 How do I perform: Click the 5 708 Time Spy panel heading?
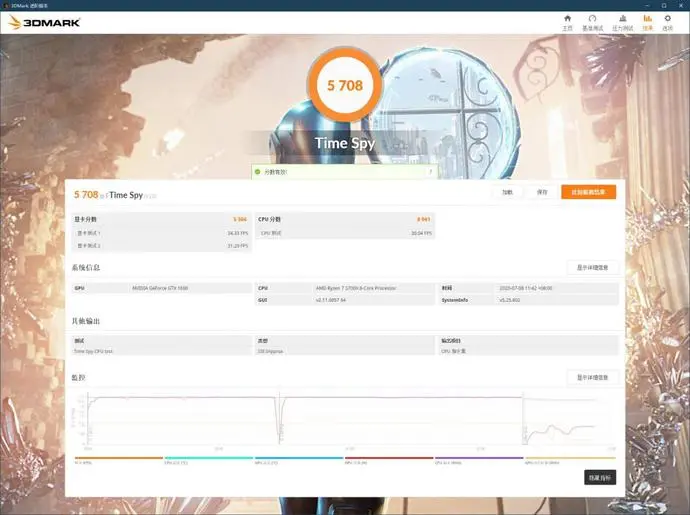tap(115, 195)
